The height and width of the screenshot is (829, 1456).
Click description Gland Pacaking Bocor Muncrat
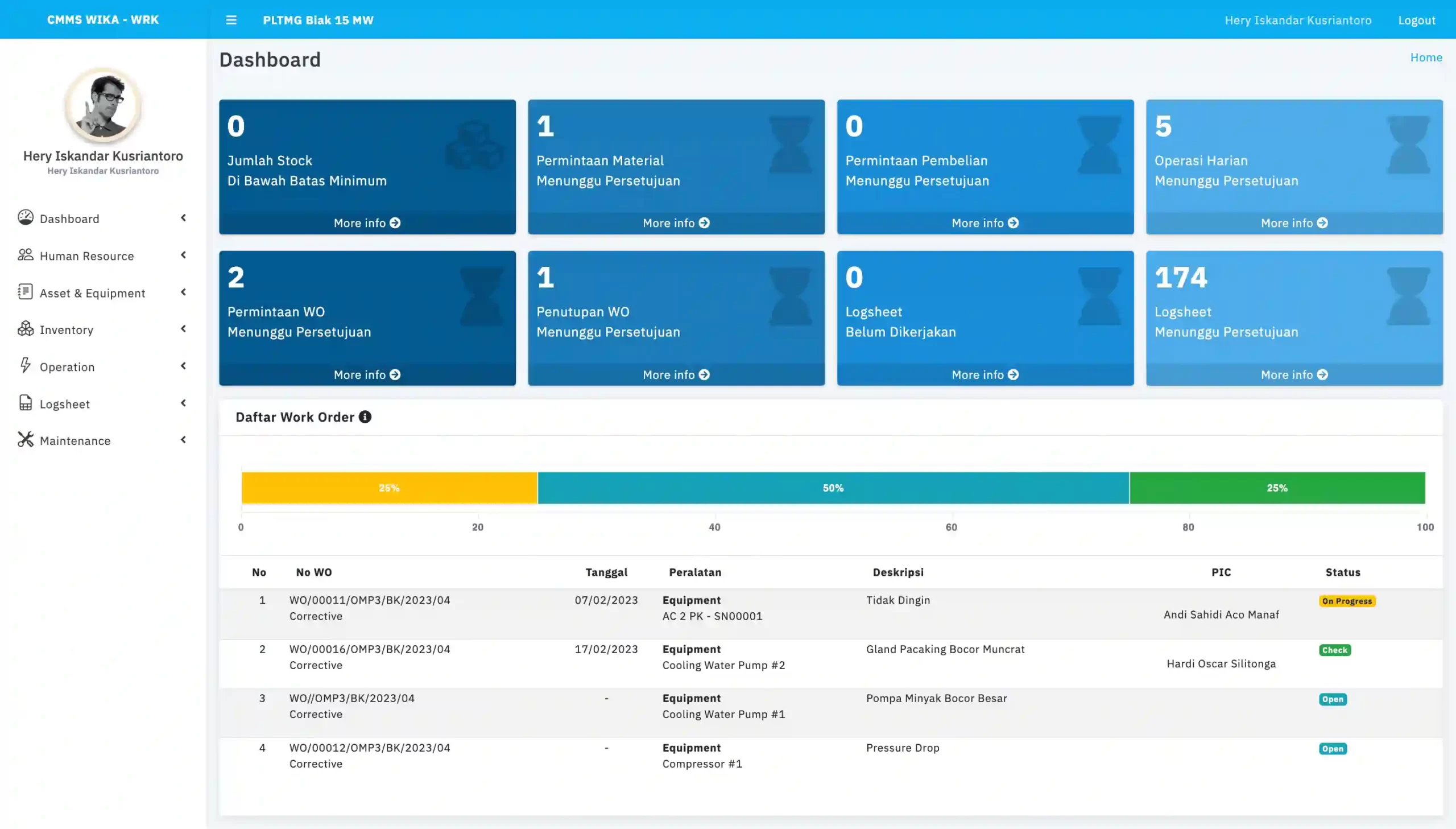tap(945, 649)
